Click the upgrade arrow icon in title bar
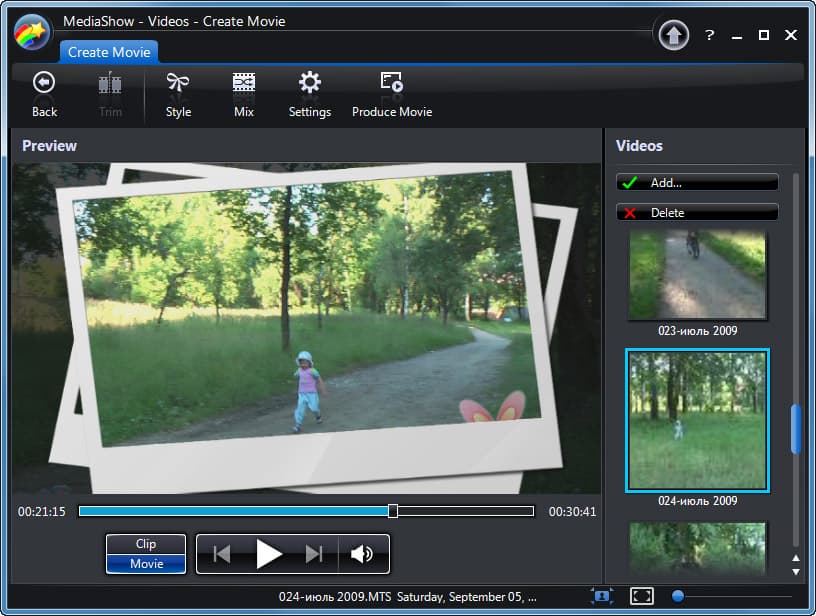The height and width of the screenshot is (616, 816). coord(673,35)
